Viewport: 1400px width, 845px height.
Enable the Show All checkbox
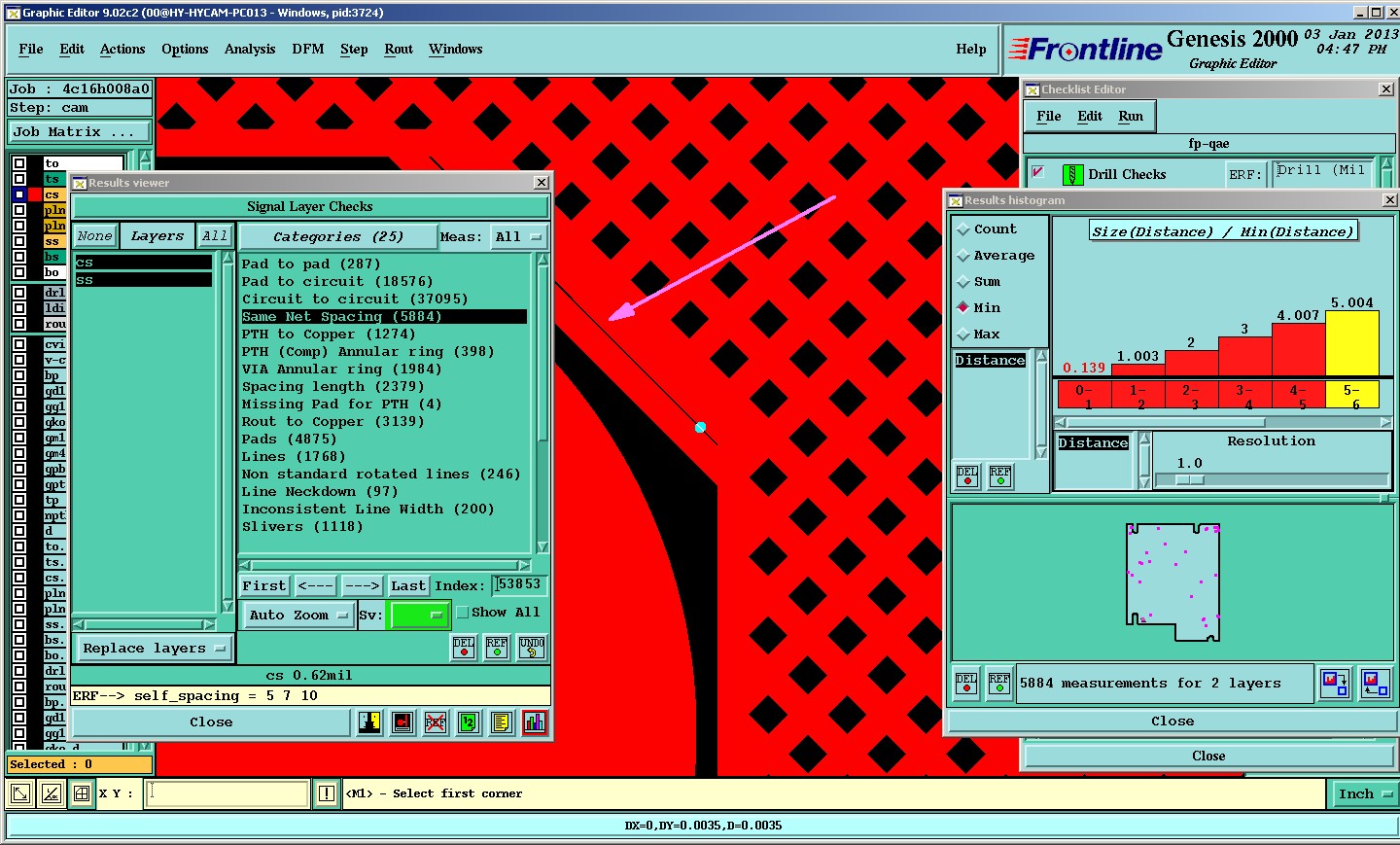coord(463,613)
